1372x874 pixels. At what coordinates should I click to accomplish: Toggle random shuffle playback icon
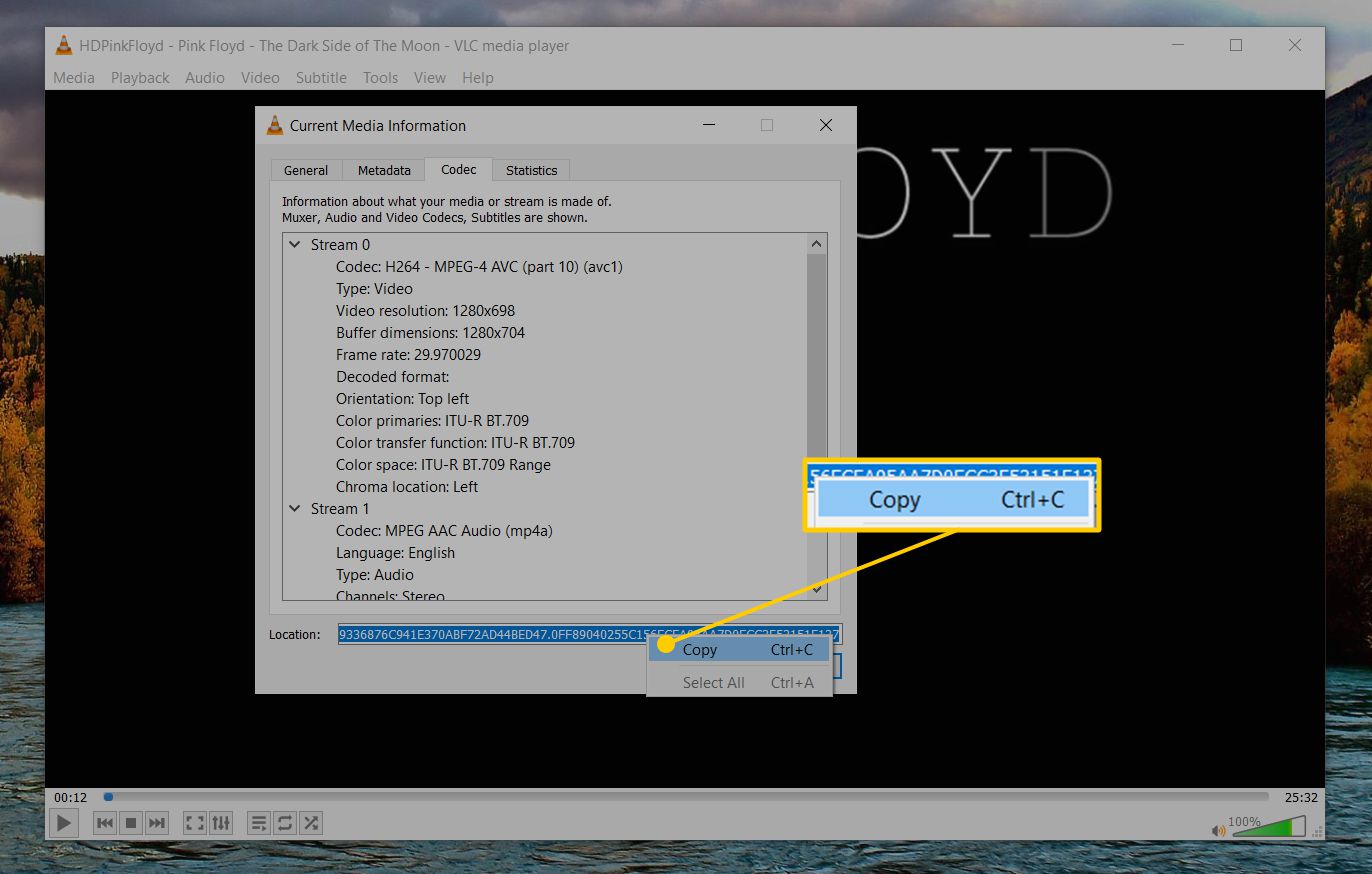click(x=311, y=823)
